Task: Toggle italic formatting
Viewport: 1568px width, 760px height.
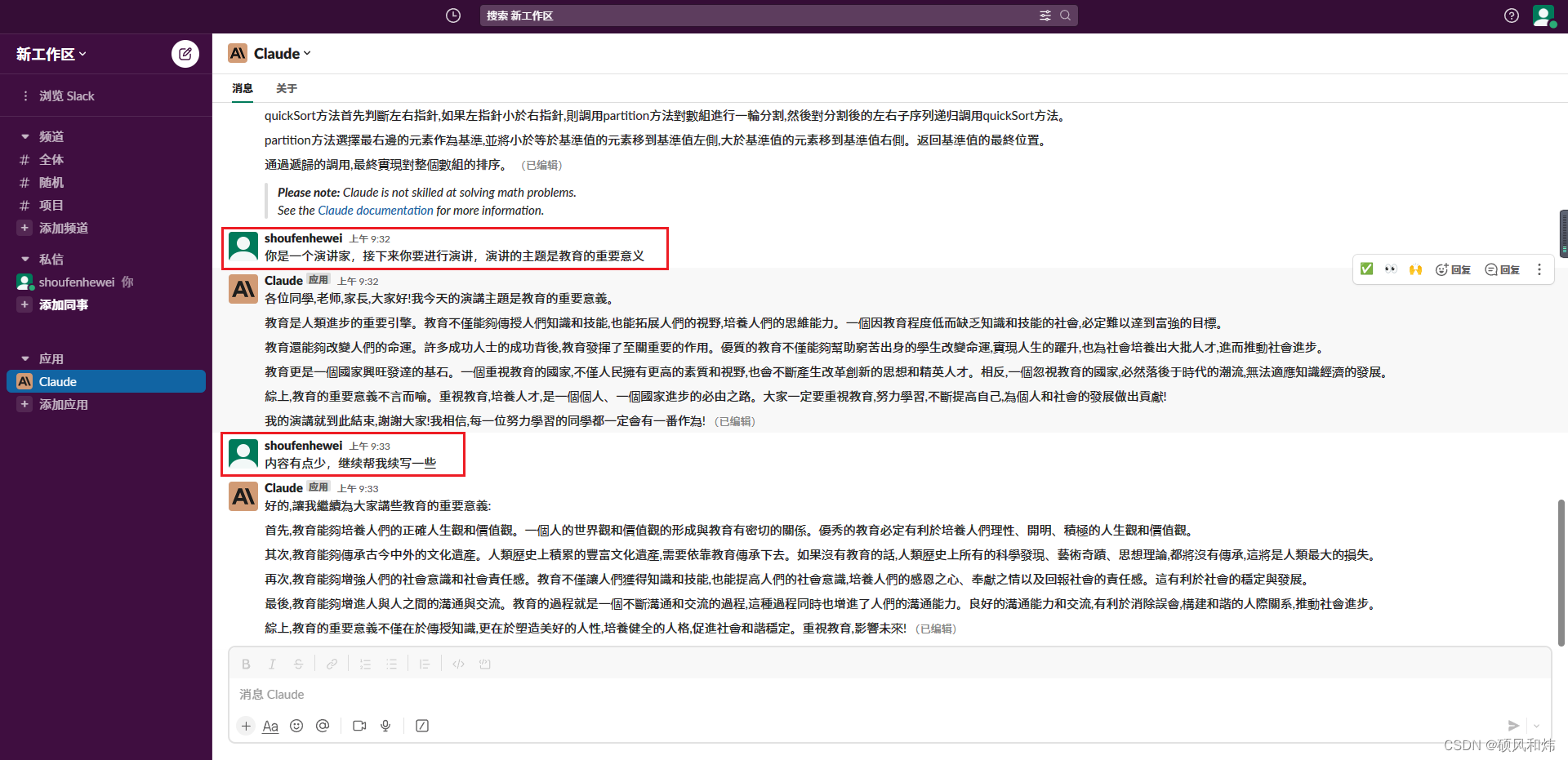Action: pyautogui.click(x=272, y=664)
